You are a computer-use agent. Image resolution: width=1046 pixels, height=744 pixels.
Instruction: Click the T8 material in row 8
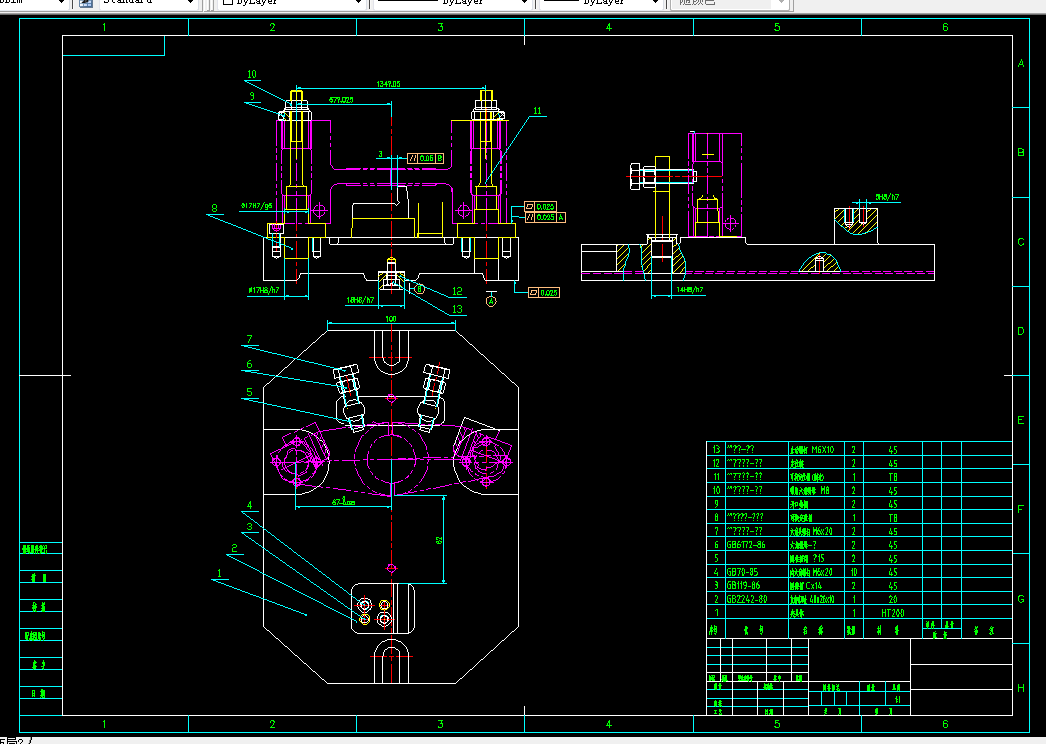(x=893, y=518)
